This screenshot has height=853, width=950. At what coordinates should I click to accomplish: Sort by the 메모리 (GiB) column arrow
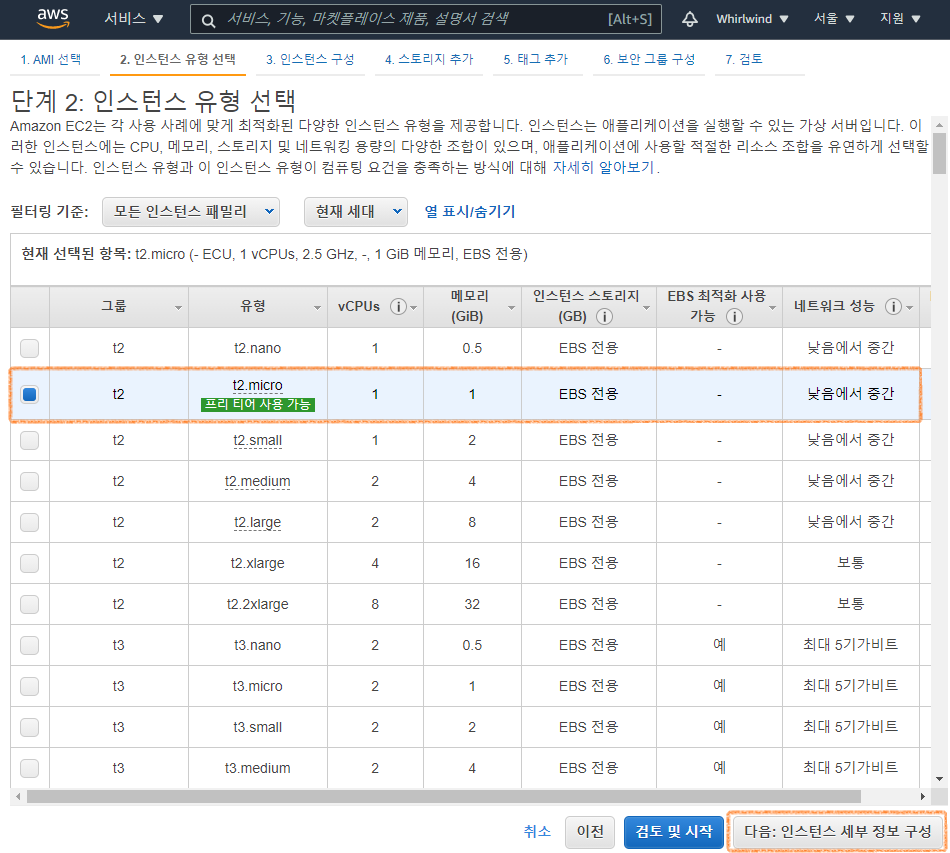(511, 308)
